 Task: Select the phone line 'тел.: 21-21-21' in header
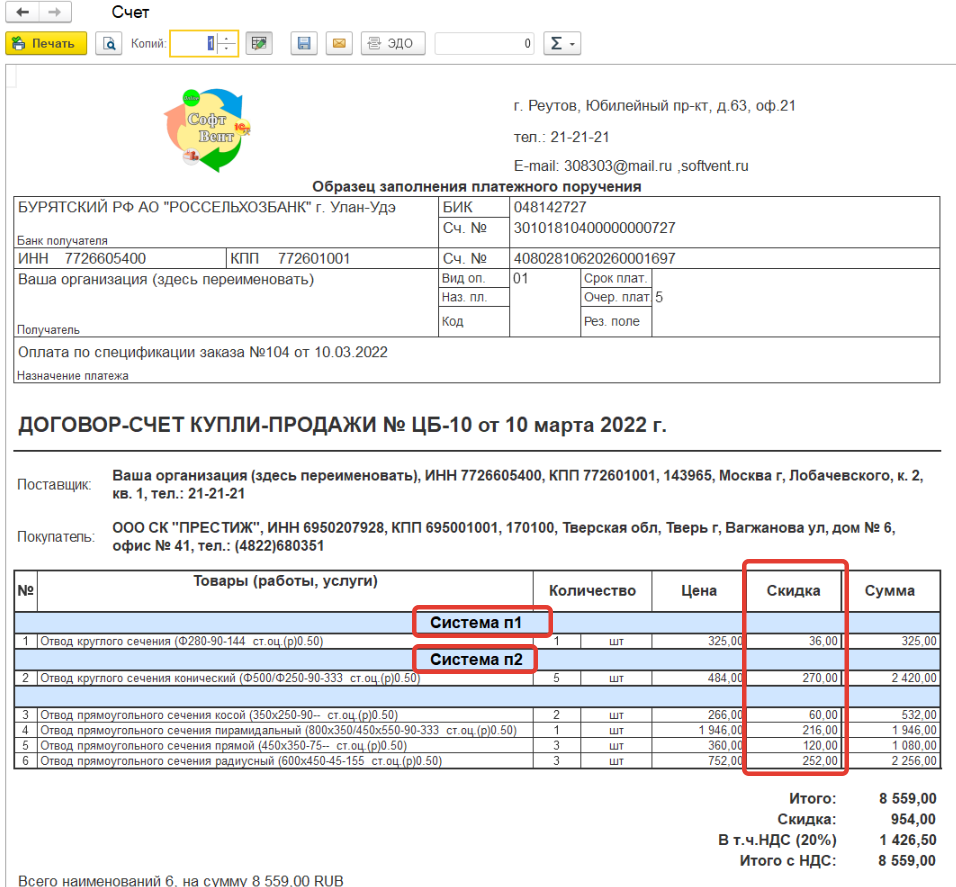(x=562, y=137)
